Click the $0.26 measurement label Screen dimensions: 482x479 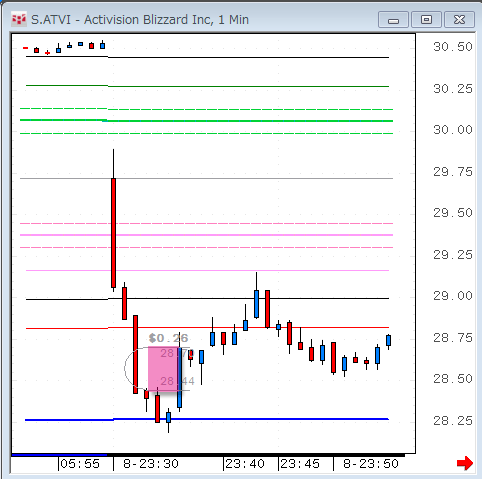pos(168,338)
